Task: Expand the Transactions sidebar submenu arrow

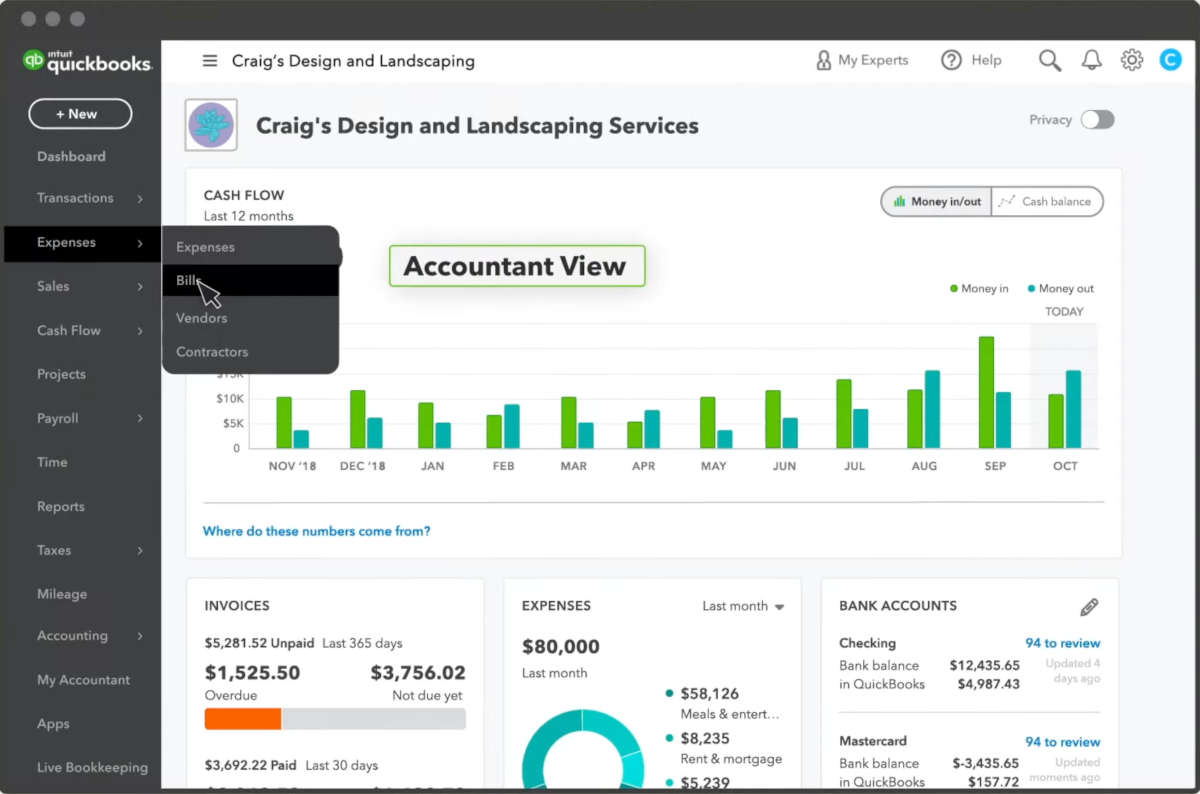Action: click(140, 199)
